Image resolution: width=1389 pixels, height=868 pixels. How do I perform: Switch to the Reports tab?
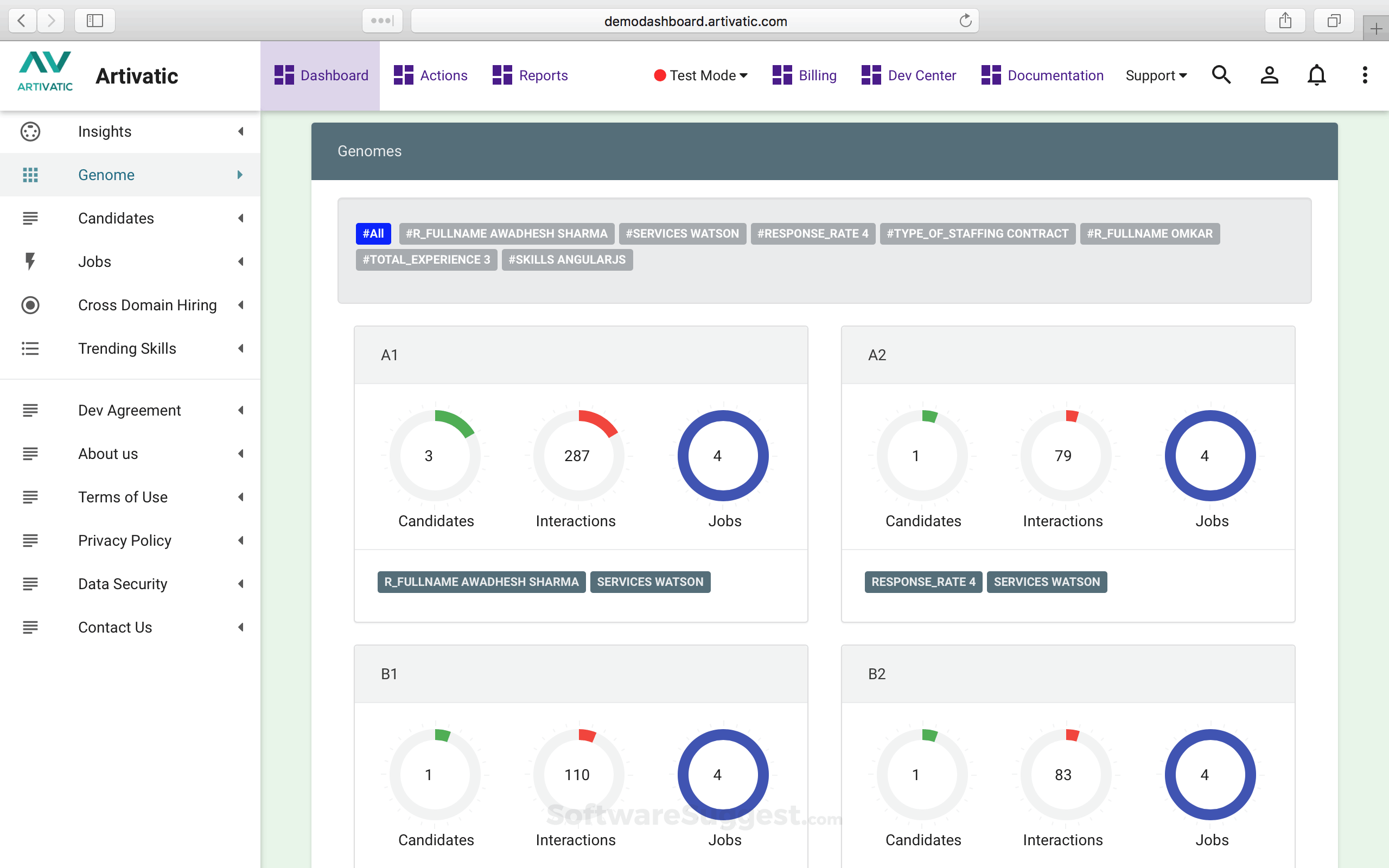click(530, 76)
